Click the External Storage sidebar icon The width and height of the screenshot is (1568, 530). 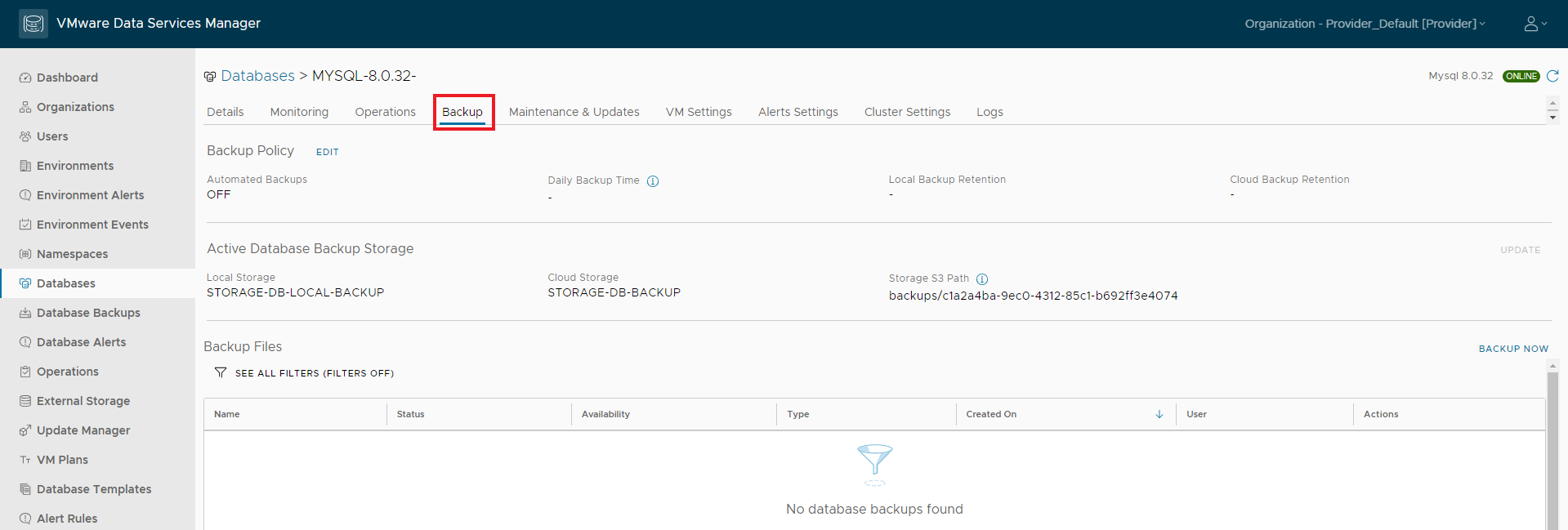tap(25, 401)
